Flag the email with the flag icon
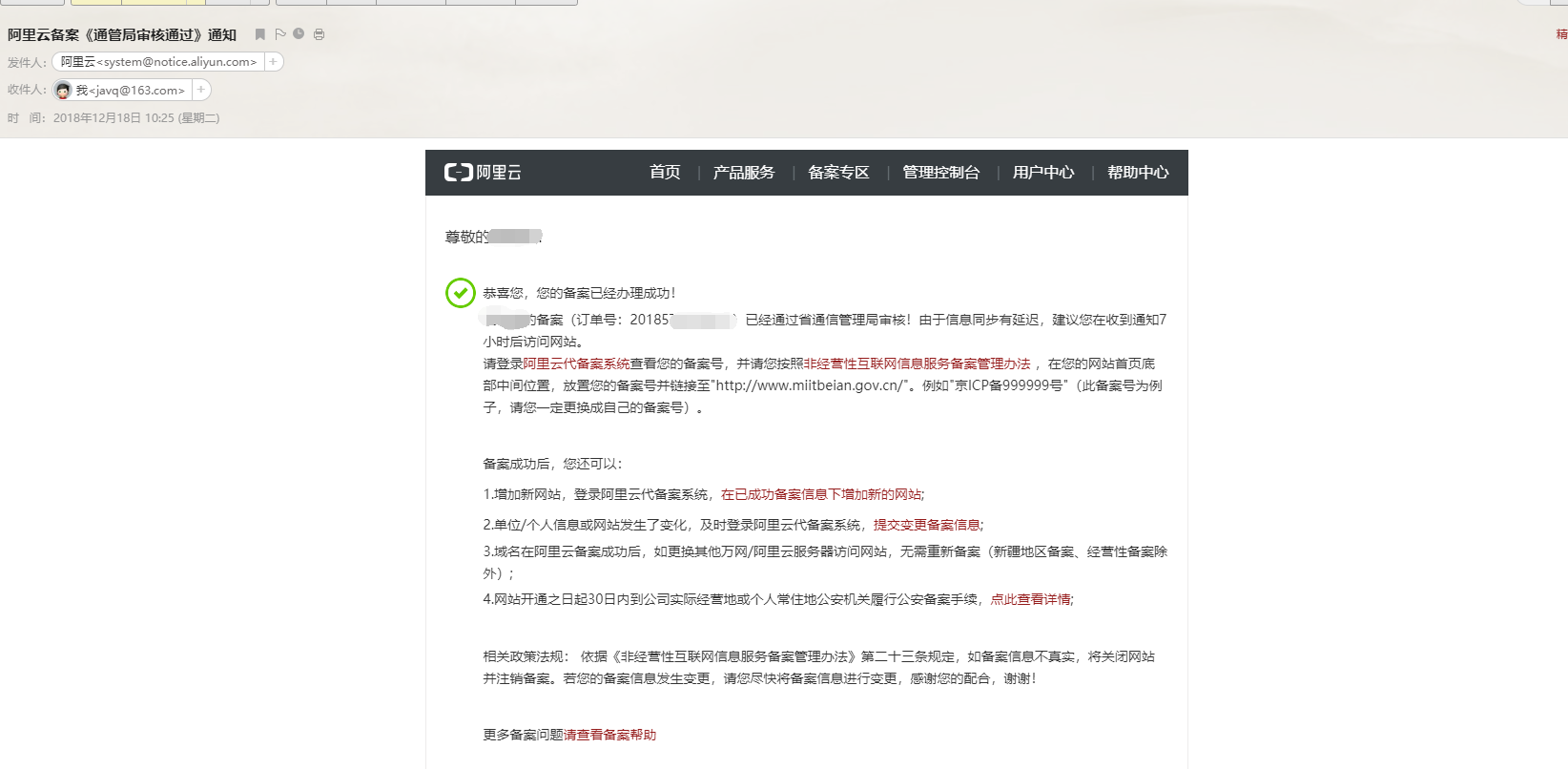The height and width of the screenshot is (769, 1568). [280, 34]
